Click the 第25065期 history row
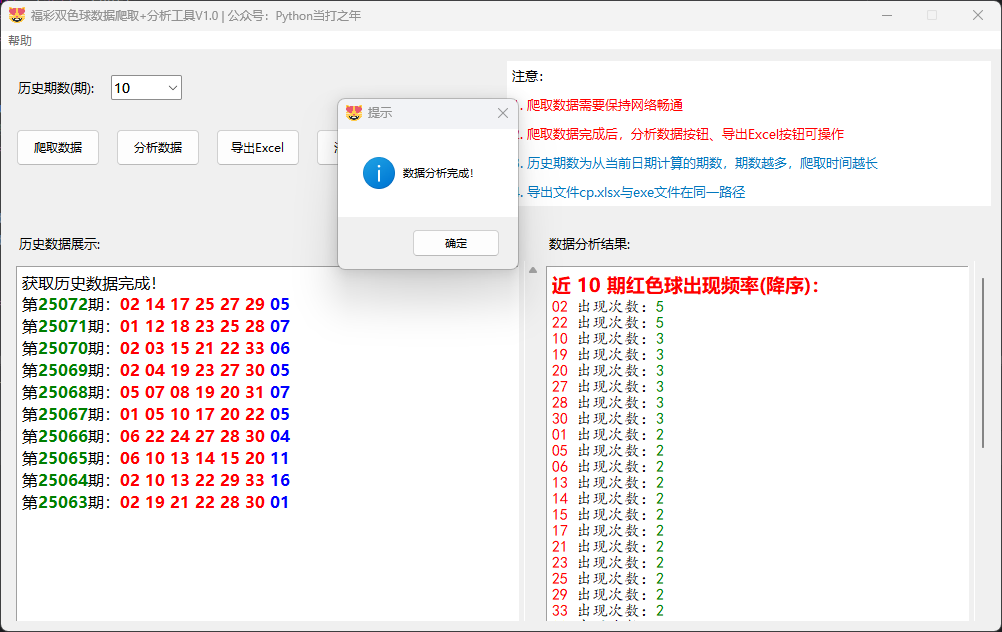 click(x=156, y=458)
